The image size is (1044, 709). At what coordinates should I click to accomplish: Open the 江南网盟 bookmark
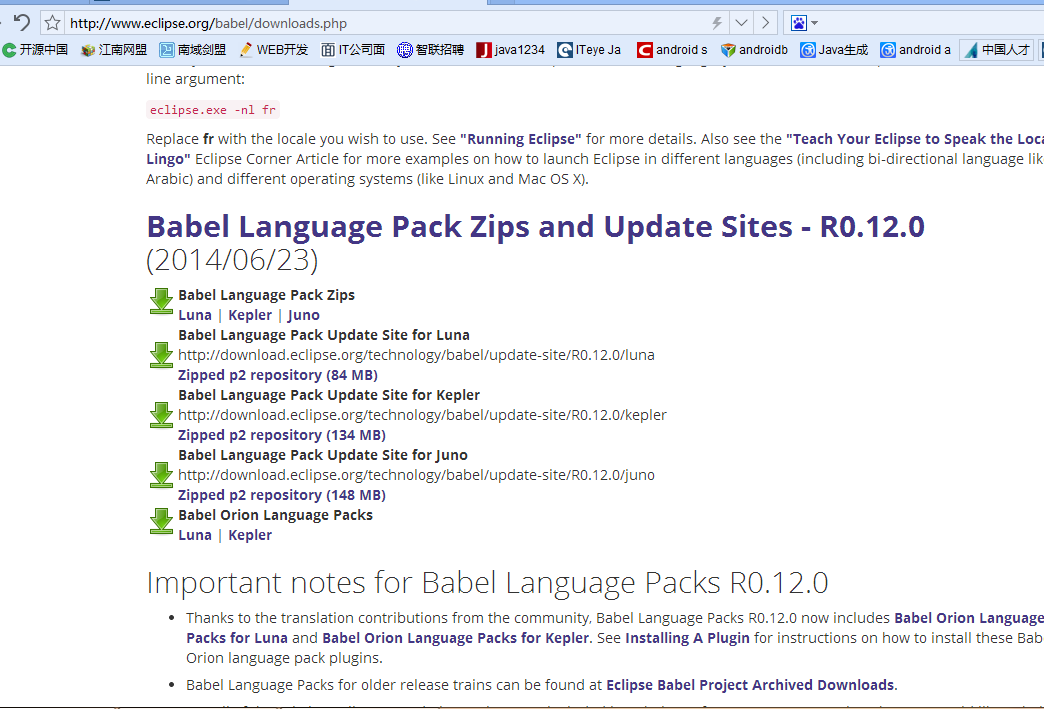tap(114, 50)
